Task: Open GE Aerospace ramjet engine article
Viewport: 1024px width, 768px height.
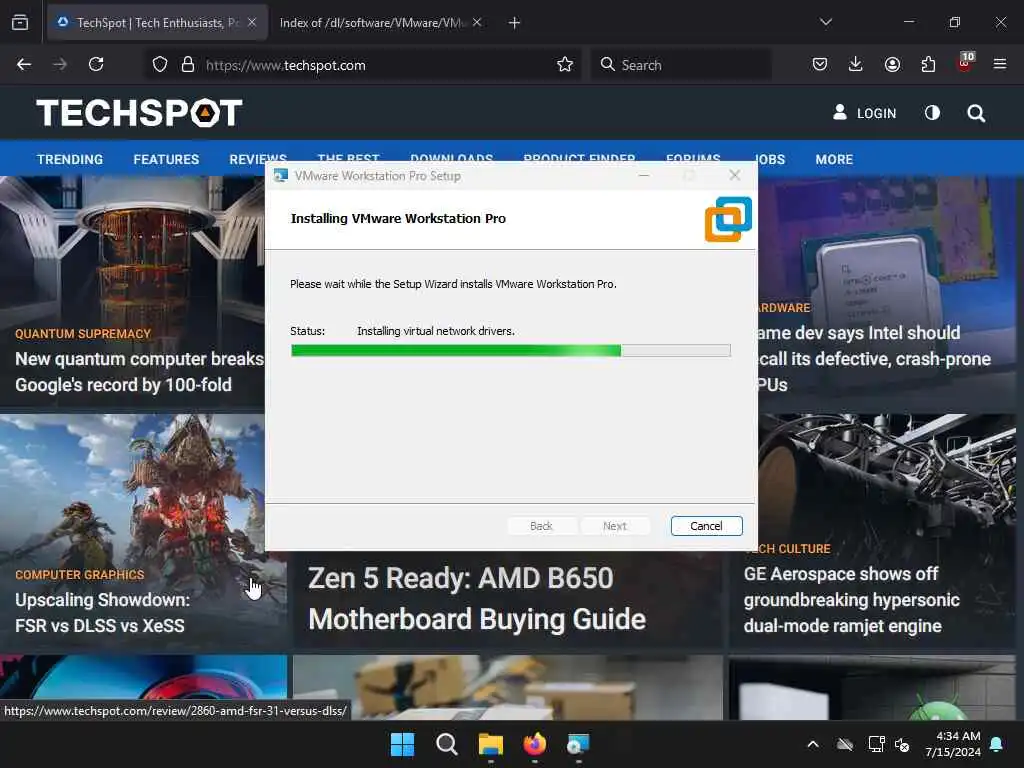Action: (x=852, y=600)
